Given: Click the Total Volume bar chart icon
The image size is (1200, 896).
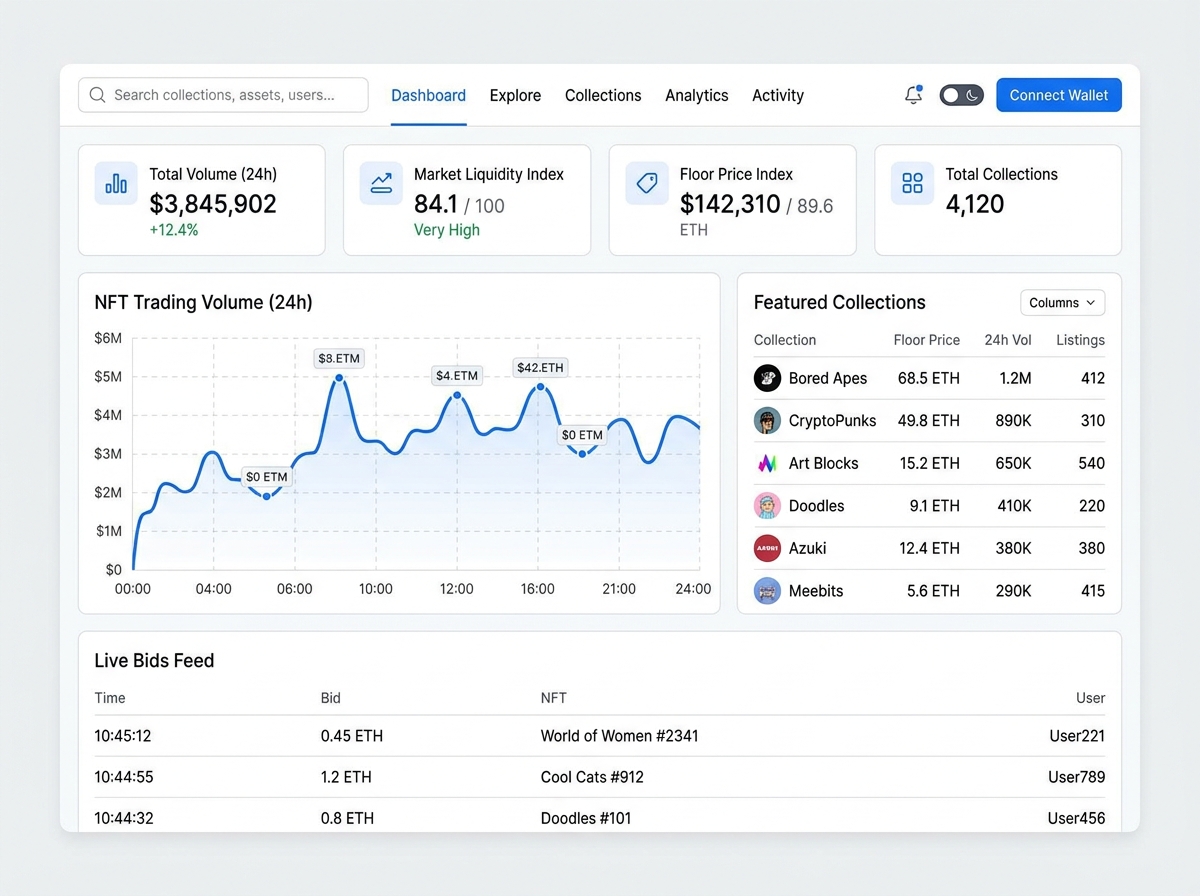Looking at the screenshot, I should pos(116,183).
